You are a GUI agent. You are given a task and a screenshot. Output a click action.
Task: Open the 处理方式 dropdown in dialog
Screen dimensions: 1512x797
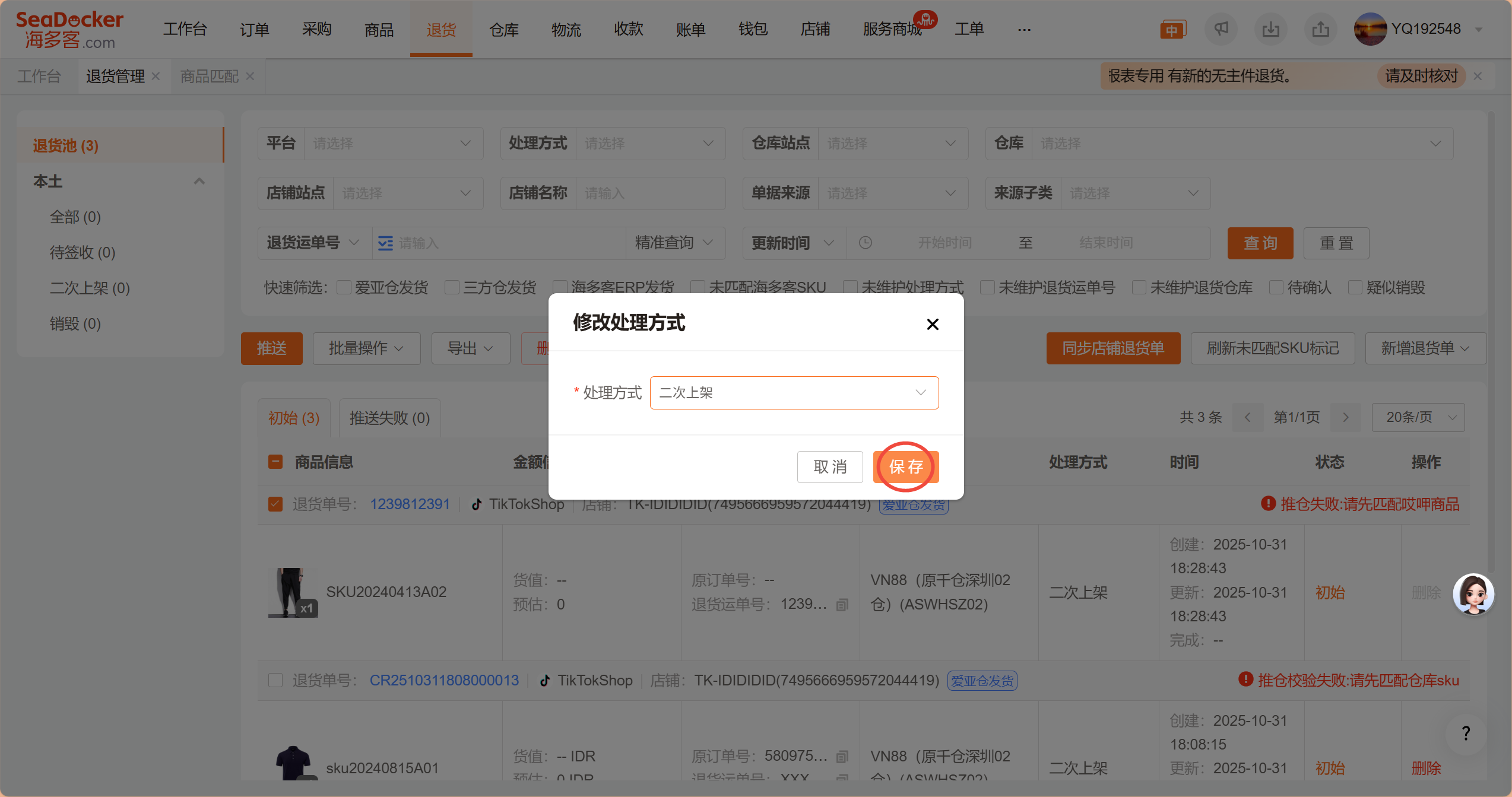794,393
